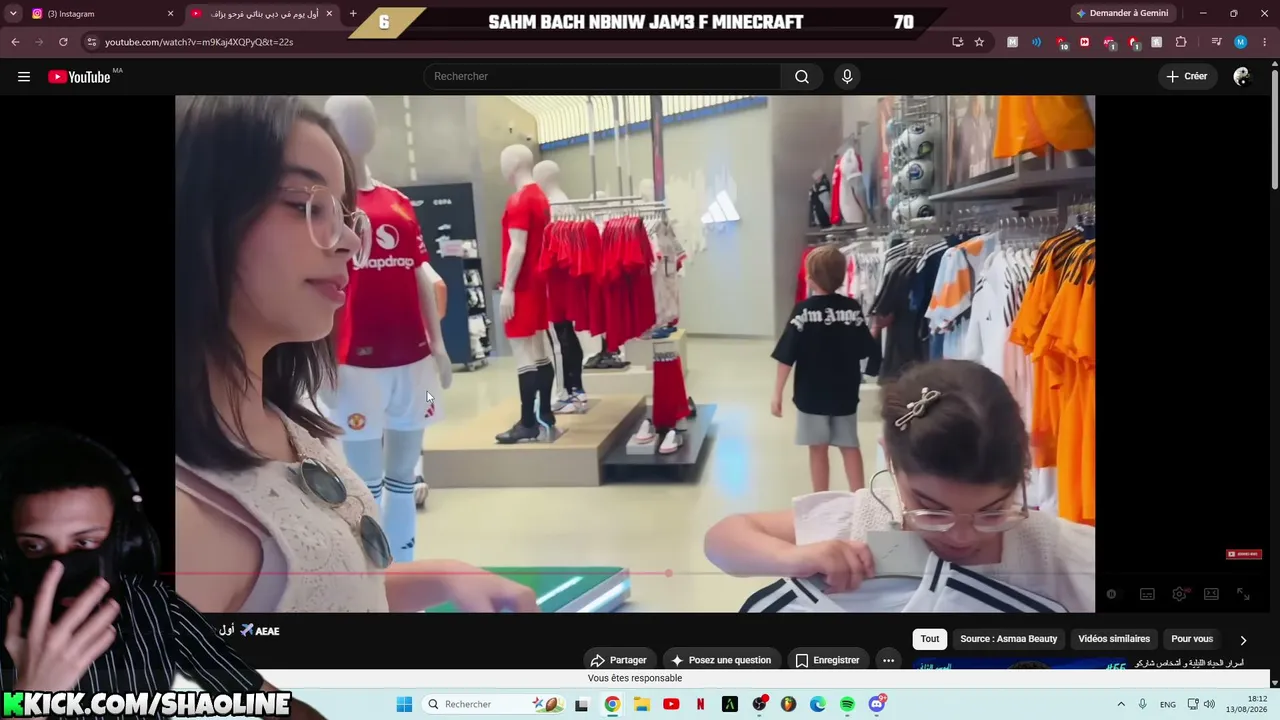Go back to the previous page
Image resolution: width=1280 pixels, height=720 pixels.
[x=15, y=42]
